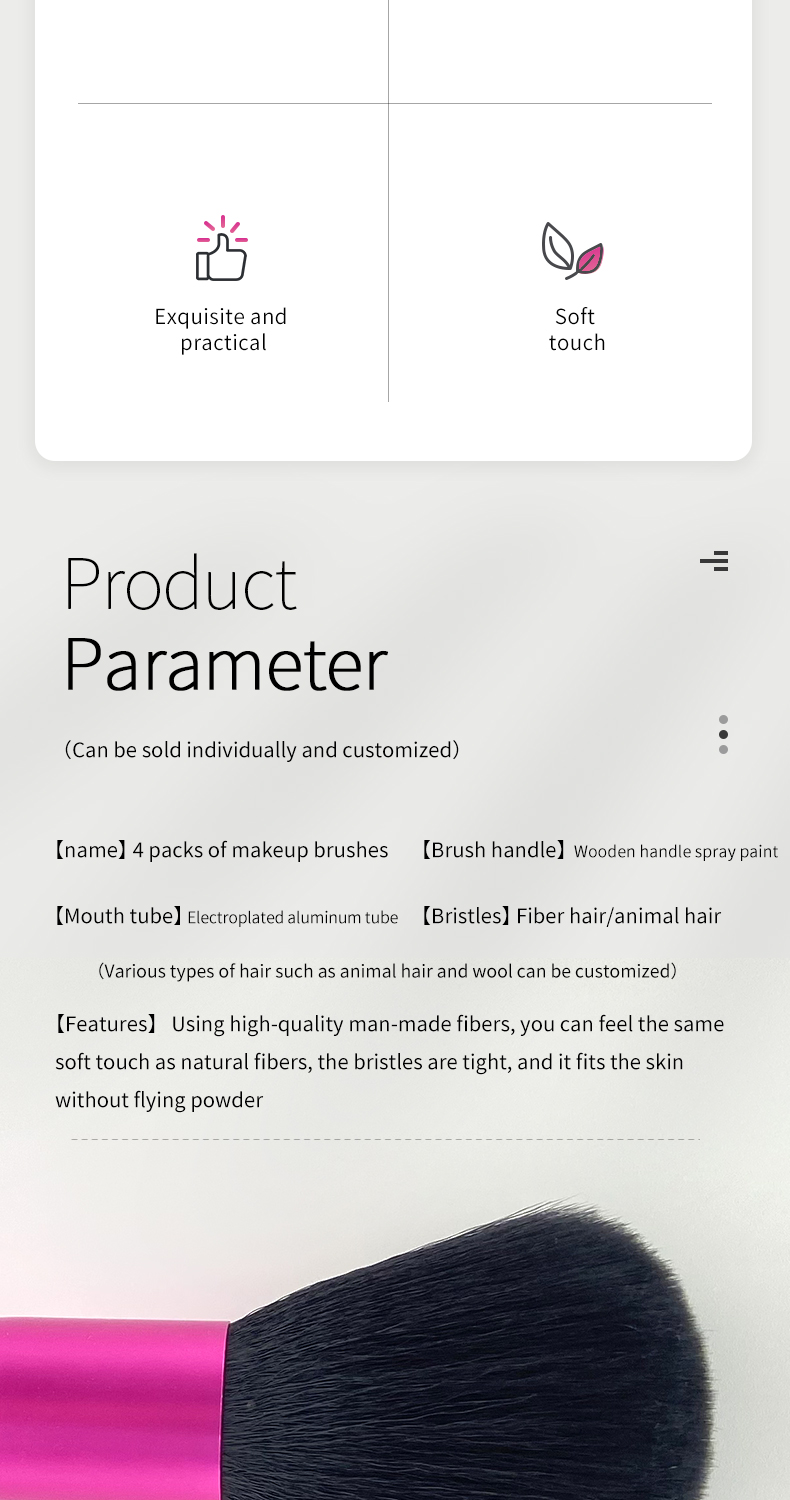Click the middle dark dot indicator
The width and height of the screenshot is (790, 1500).
pos(723,734)
